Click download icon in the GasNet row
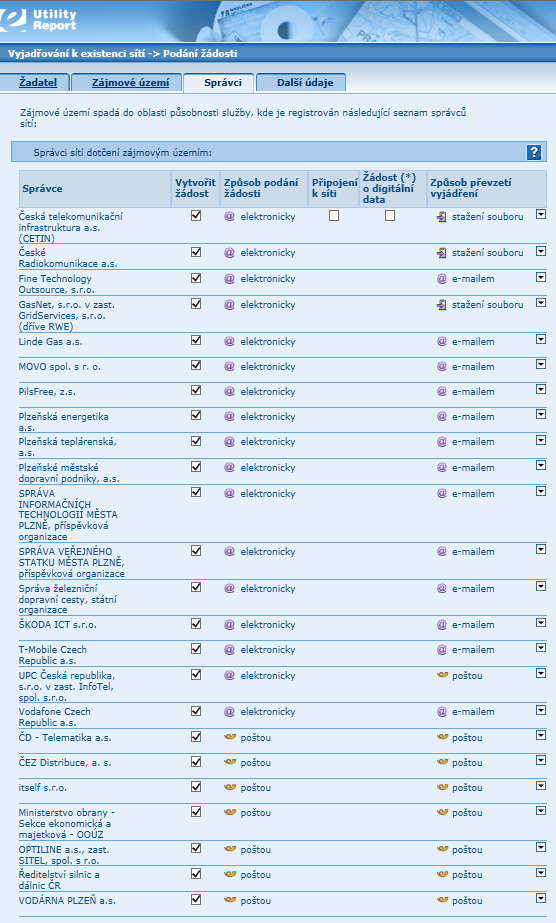This screenshot has height=923, width=556. pyautogui.click(x=441, y=305)
